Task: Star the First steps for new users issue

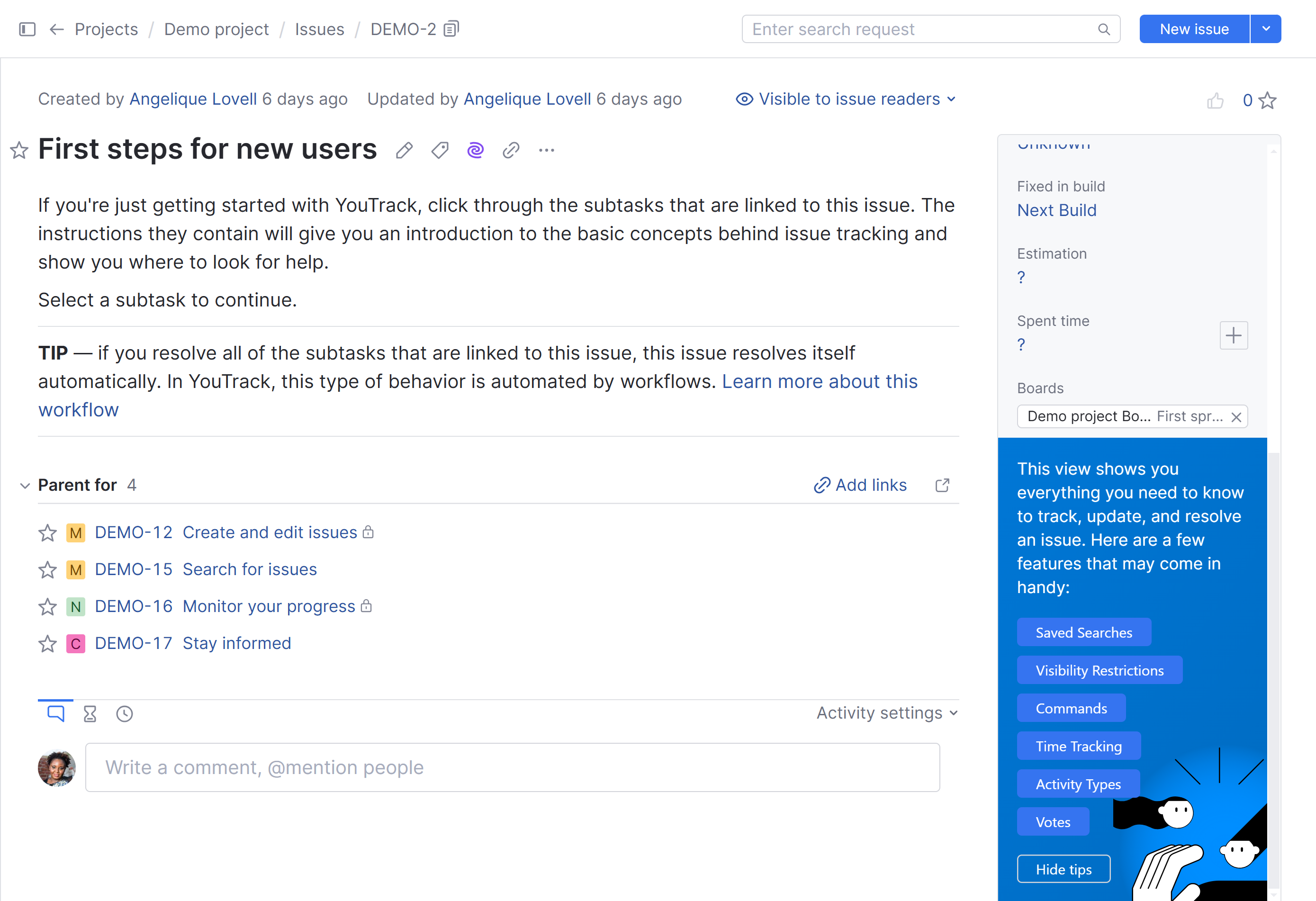Action: point(19,151)
